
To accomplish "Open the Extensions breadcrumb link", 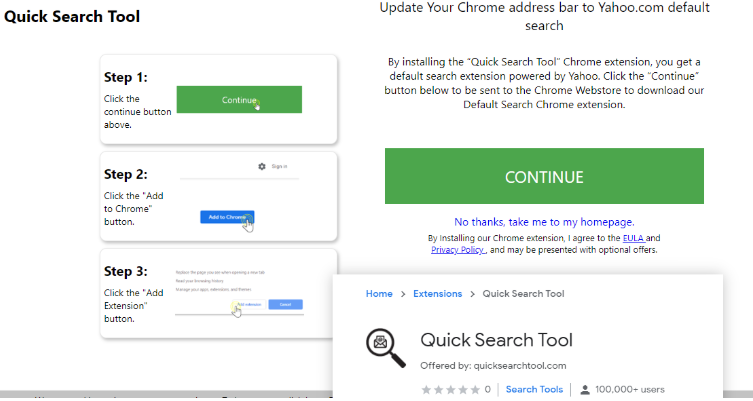I will (437, 293).
